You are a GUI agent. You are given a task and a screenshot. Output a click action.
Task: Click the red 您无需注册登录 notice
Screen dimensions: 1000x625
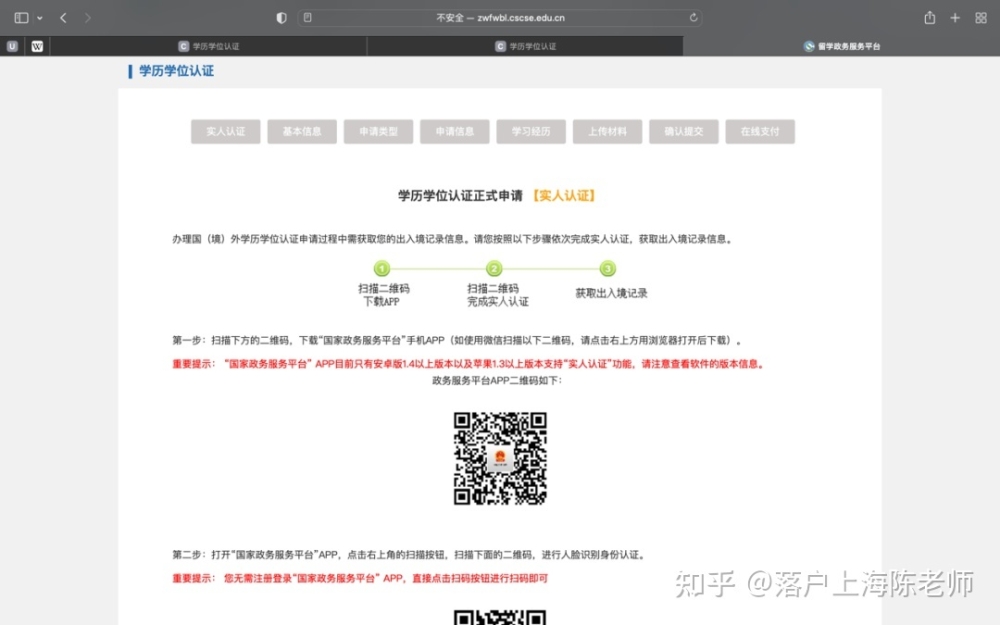(360, 578)
